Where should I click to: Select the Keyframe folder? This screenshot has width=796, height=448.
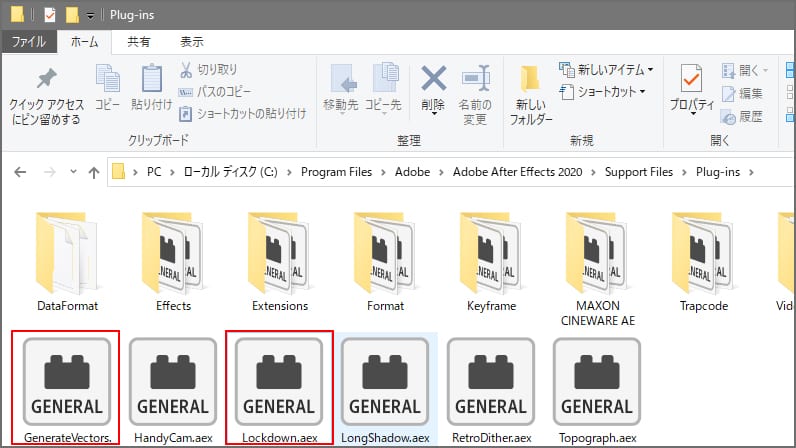[491, 262]
